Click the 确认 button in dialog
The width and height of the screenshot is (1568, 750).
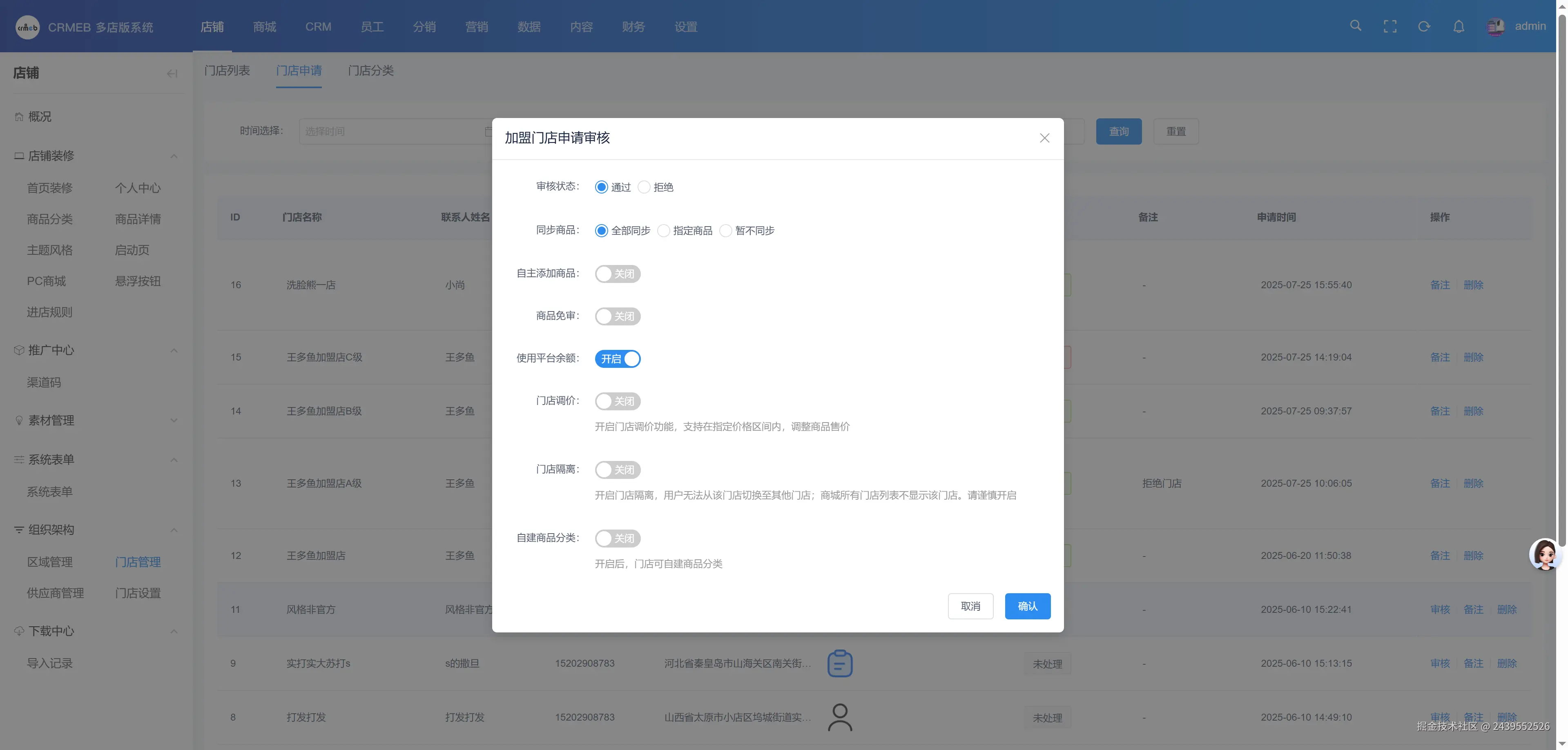(1028, 606)
